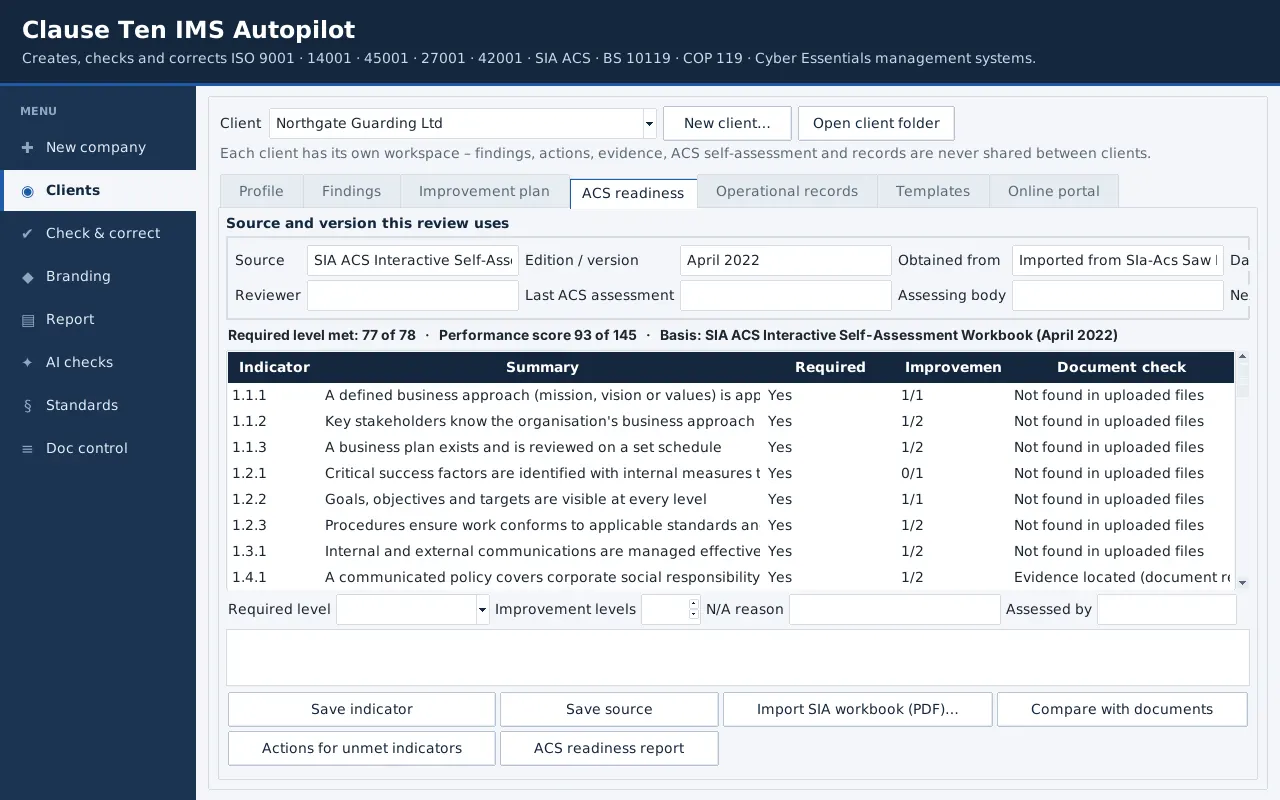Select indicator row 1.2.1
The width and height of the screenshot is (1280, 800).
(x=731, y=473)
